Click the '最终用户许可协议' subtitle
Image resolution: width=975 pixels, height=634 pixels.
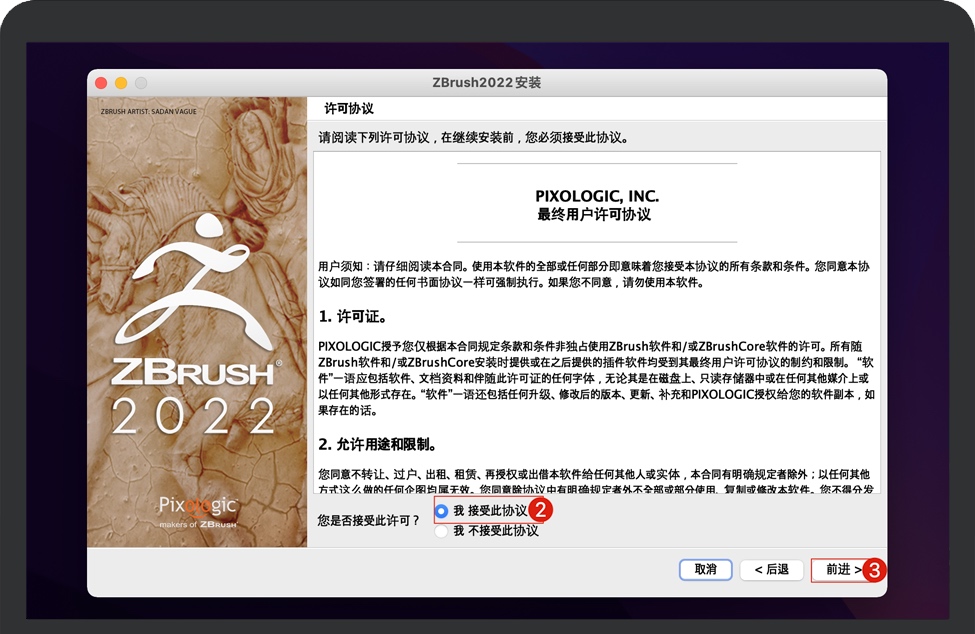[x=594, y=215]
